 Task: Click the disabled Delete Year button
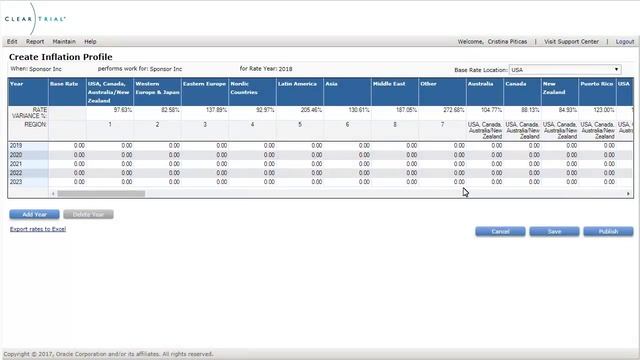88,214
